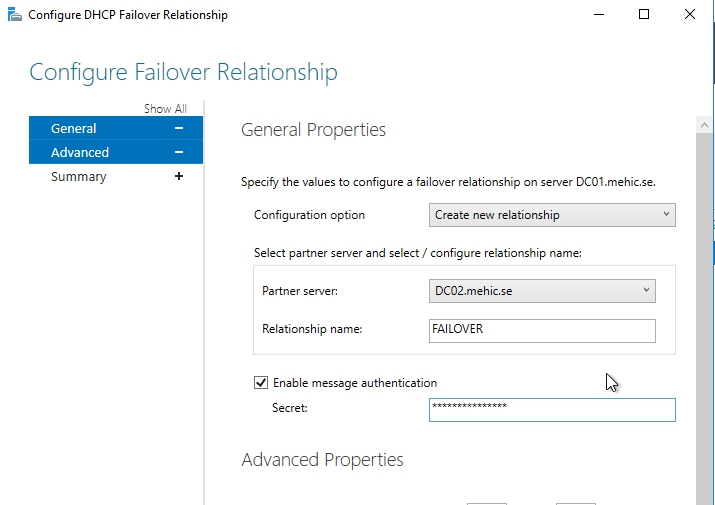715x505 pixels.
Task: Collapse the Advanced section minus icon
Action: pyautogui.click(x=179, y=153)
